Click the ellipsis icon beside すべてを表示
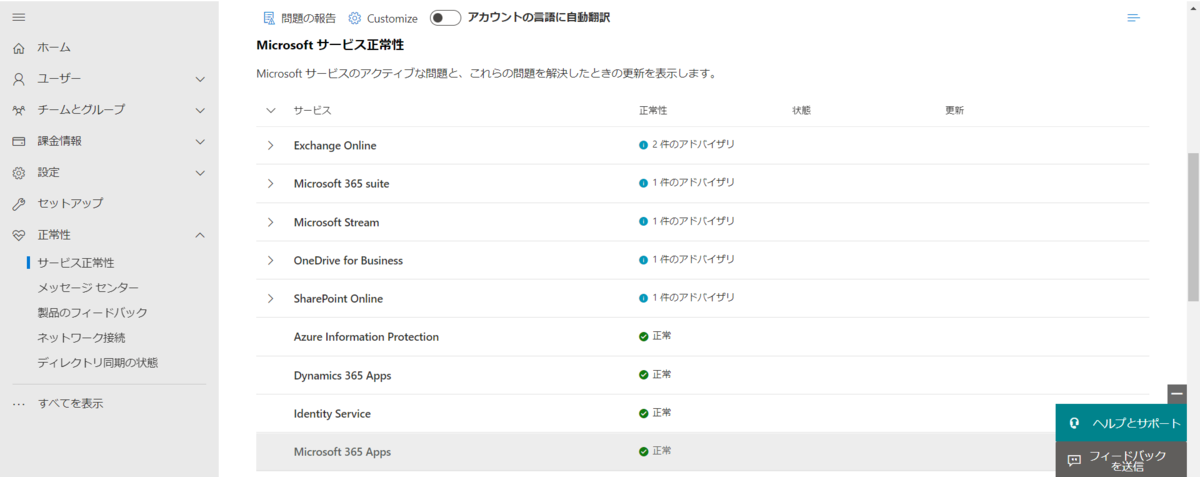The image size is (1200, 477). 19,404
